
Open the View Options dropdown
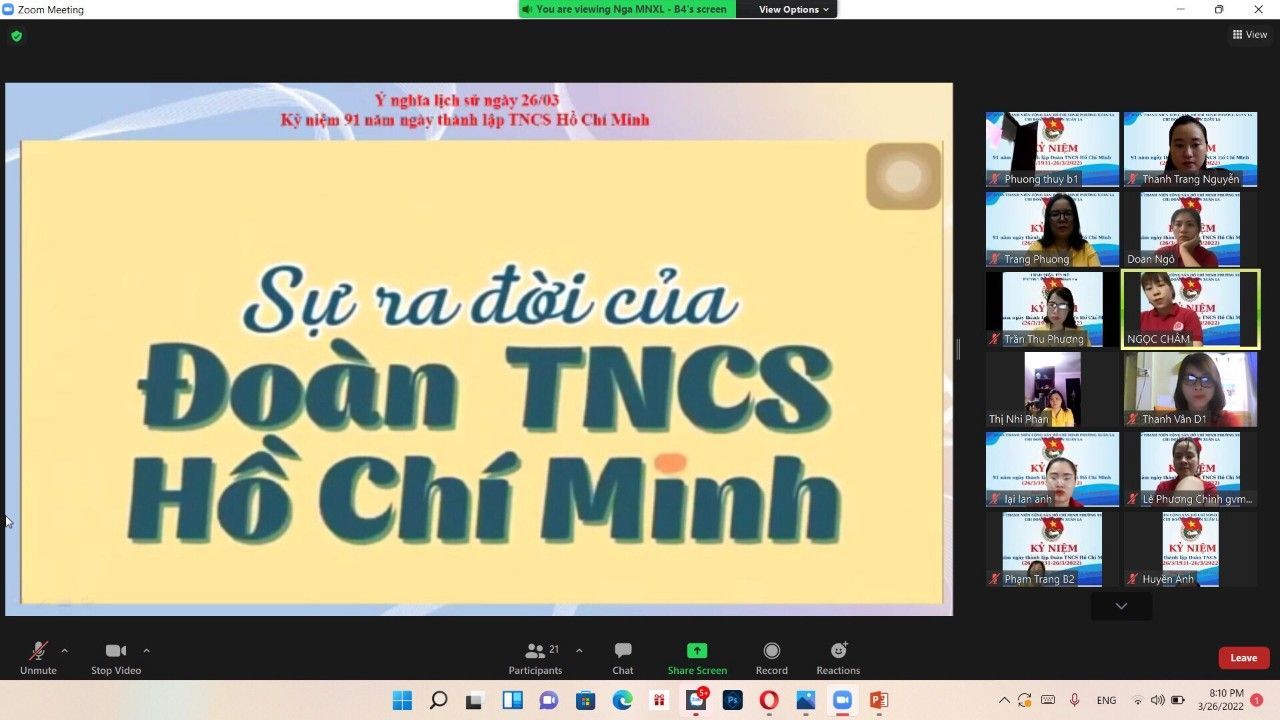point(794,9)
